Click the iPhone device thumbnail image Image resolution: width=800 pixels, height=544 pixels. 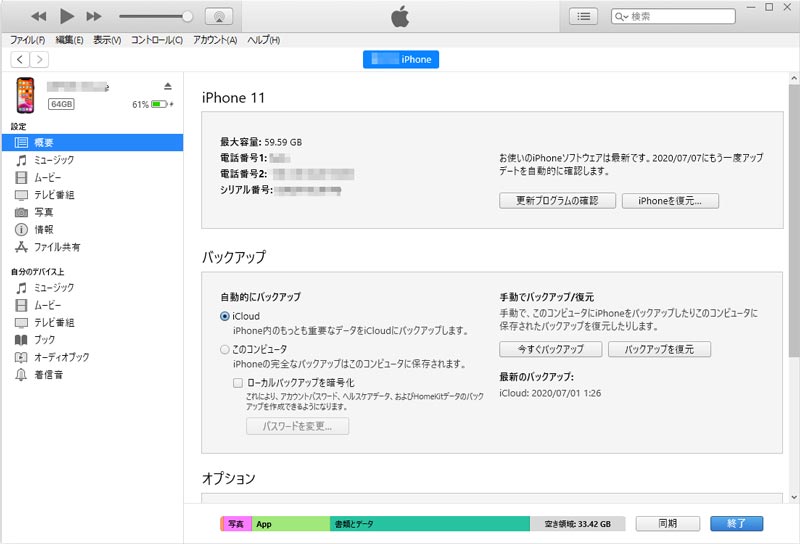(x=25, y=95)
